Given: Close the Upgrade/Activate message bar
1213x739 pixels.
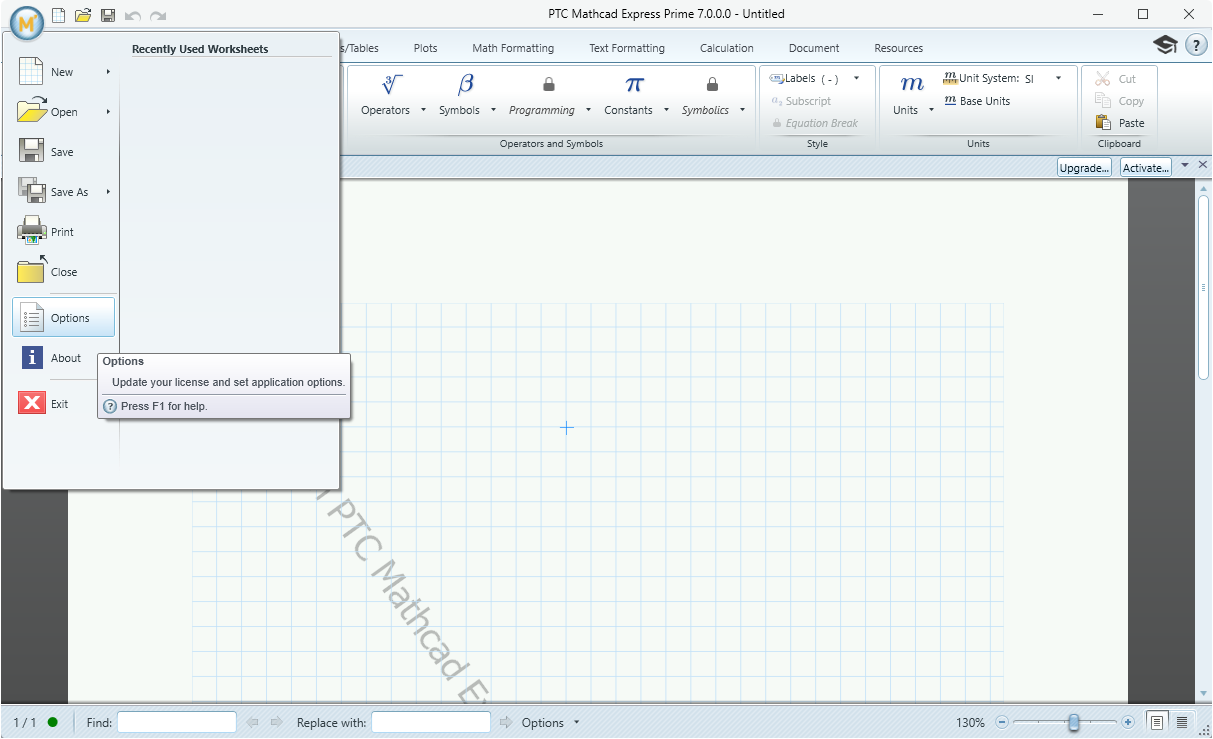Looking at the screenshot, I should 1203,165.
